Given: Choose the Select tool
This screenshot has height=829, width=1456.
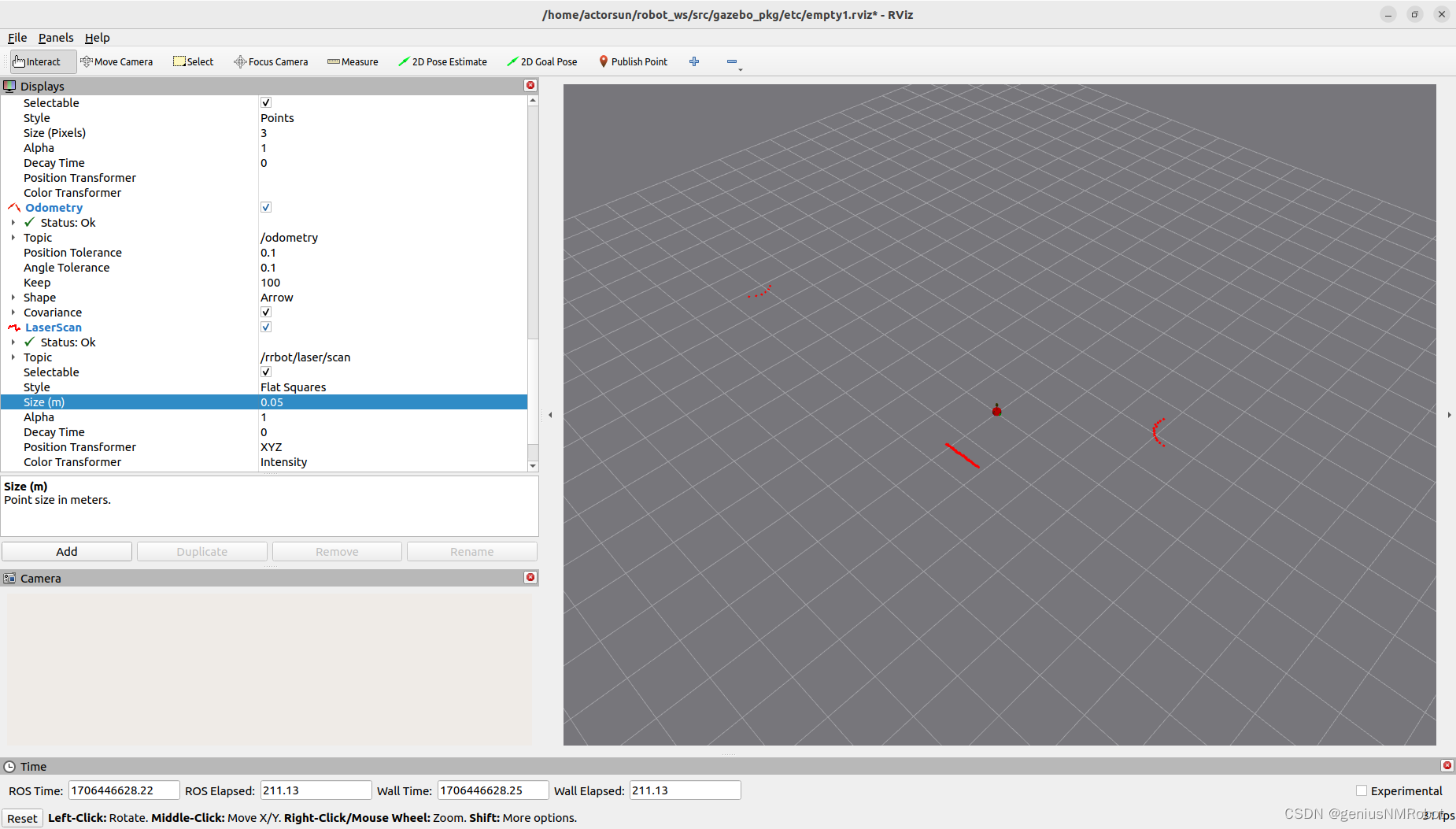Looking at the screenshot, I should pyautogui.click(x=193, y=61).
